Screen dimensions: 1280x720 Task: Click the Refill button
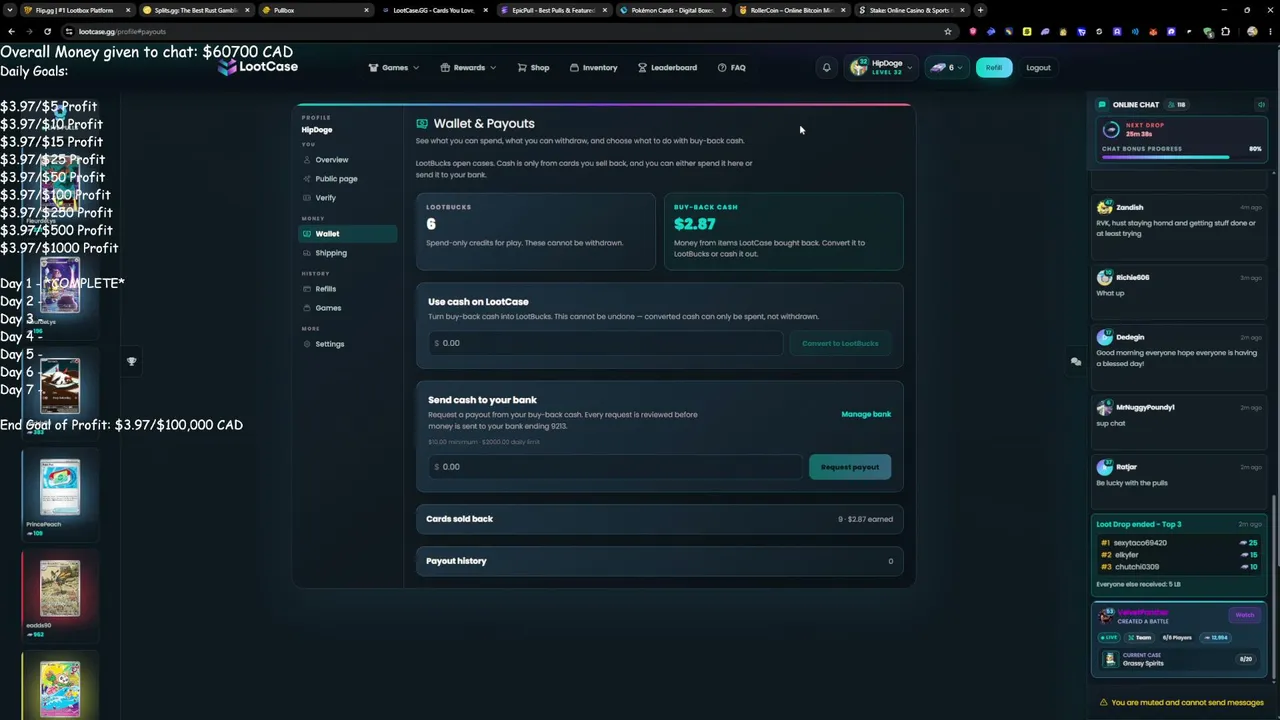[x=994, y=68]
